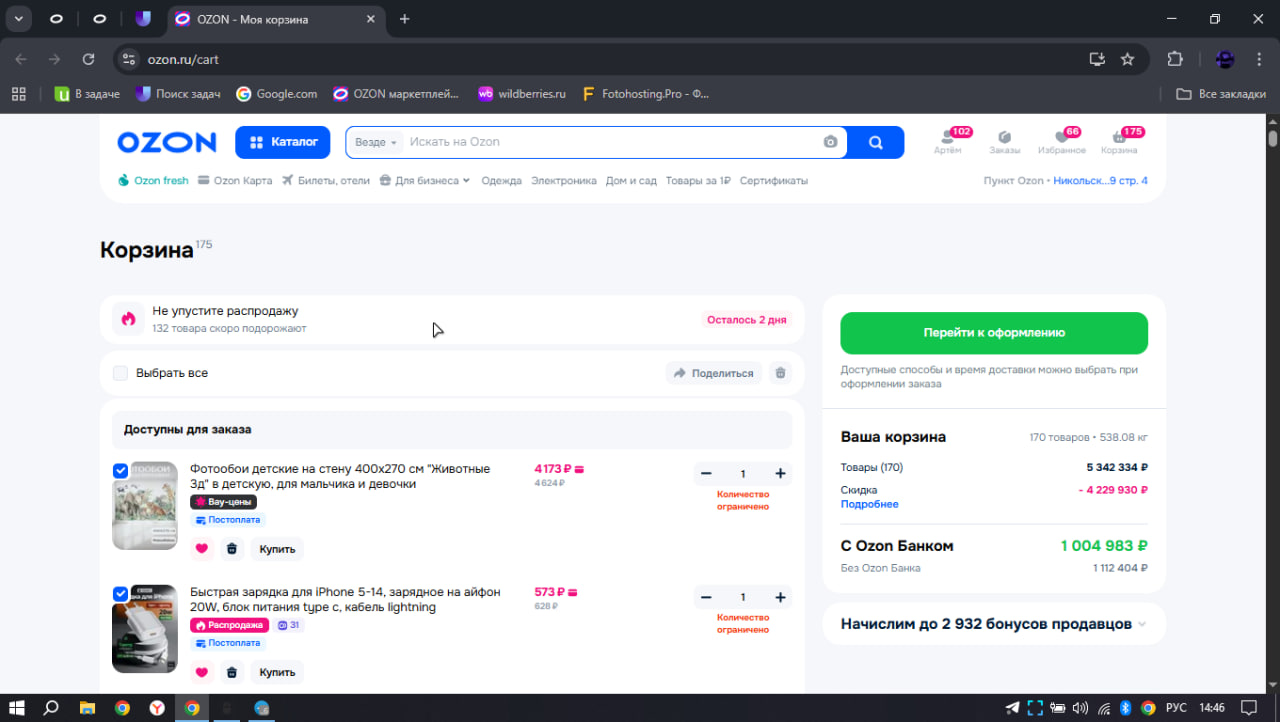
Task: Expand Начислим до 2 932 бонусов продавцов
Action: (x=994, y=624)
